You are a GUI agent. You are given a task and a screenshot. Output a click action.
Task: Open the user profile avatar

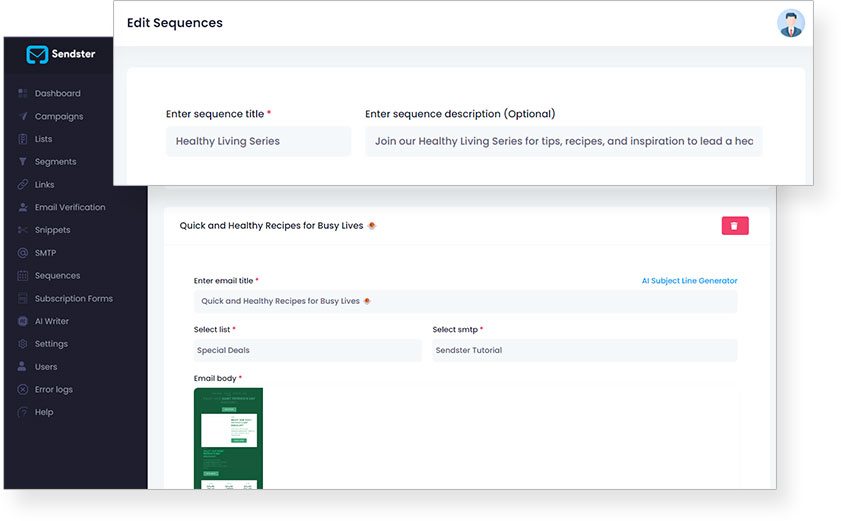pos(791,24)
